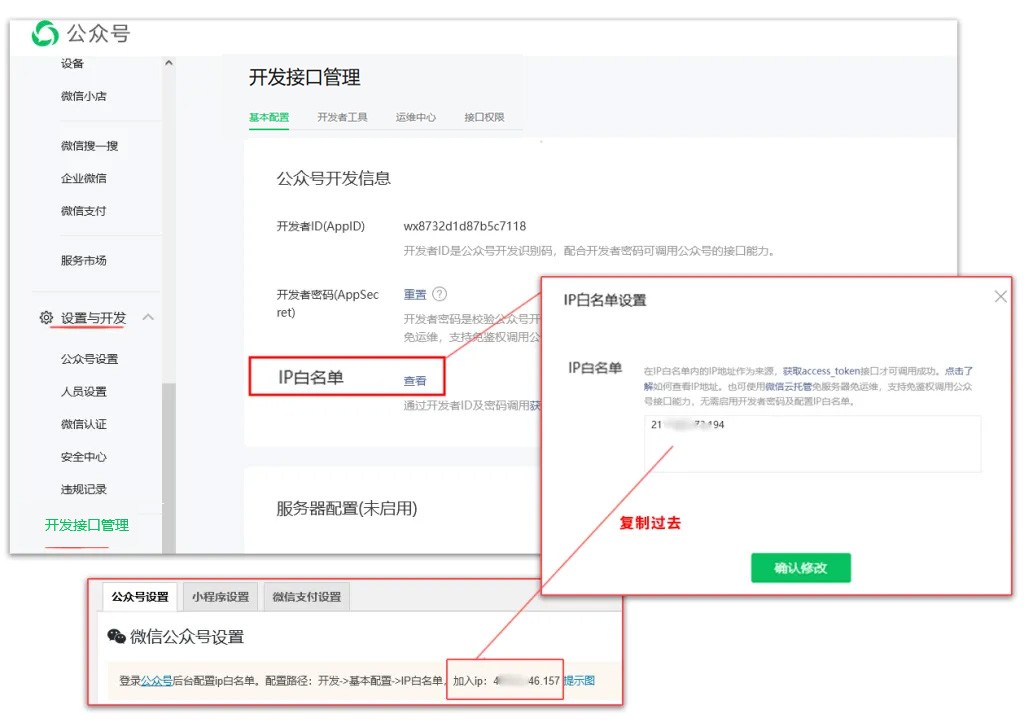Close the IP白名单设置 dialog
This screenshot has height=727, width=1024.
point(1000,297)
